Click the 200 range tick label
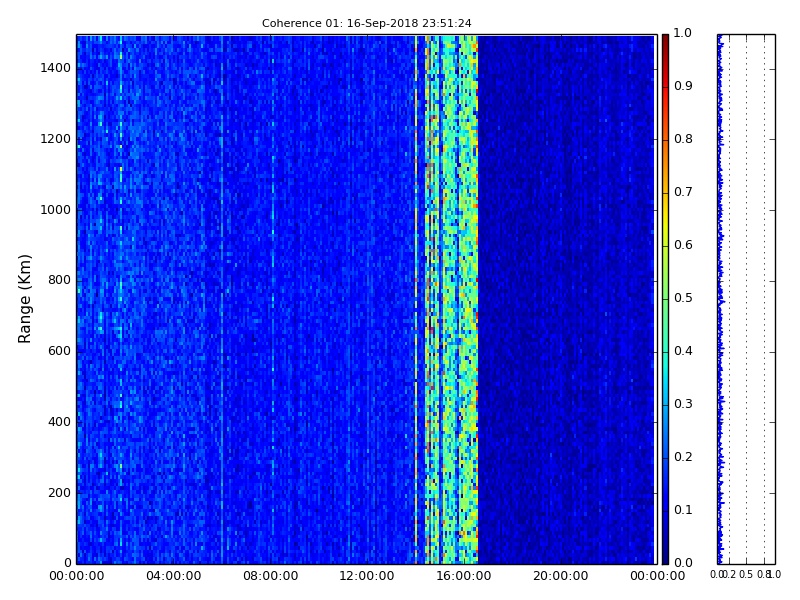This screenshot has height=600, width=800. click(x=59, y=493)
